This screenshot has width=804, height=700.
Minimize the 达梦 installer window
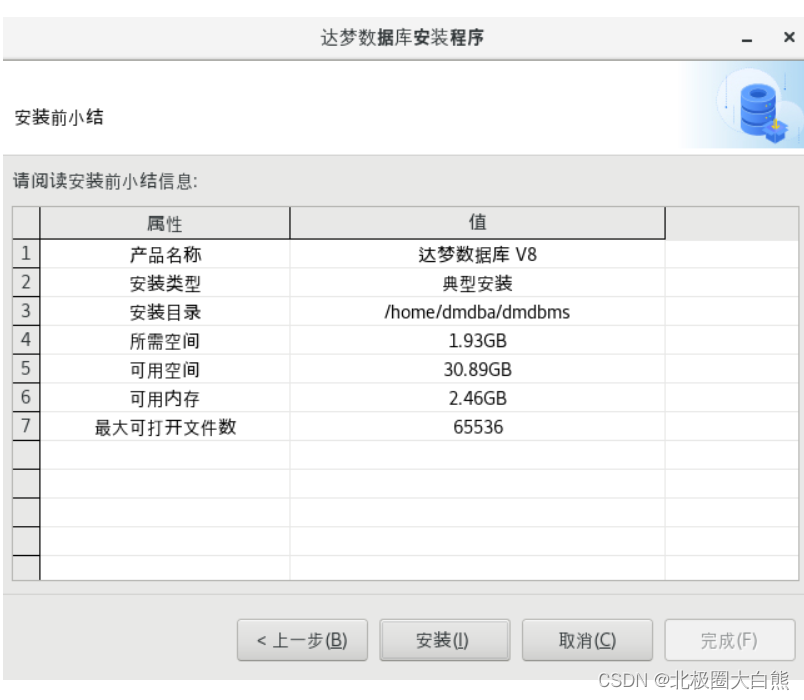click(x=747, y=39)
